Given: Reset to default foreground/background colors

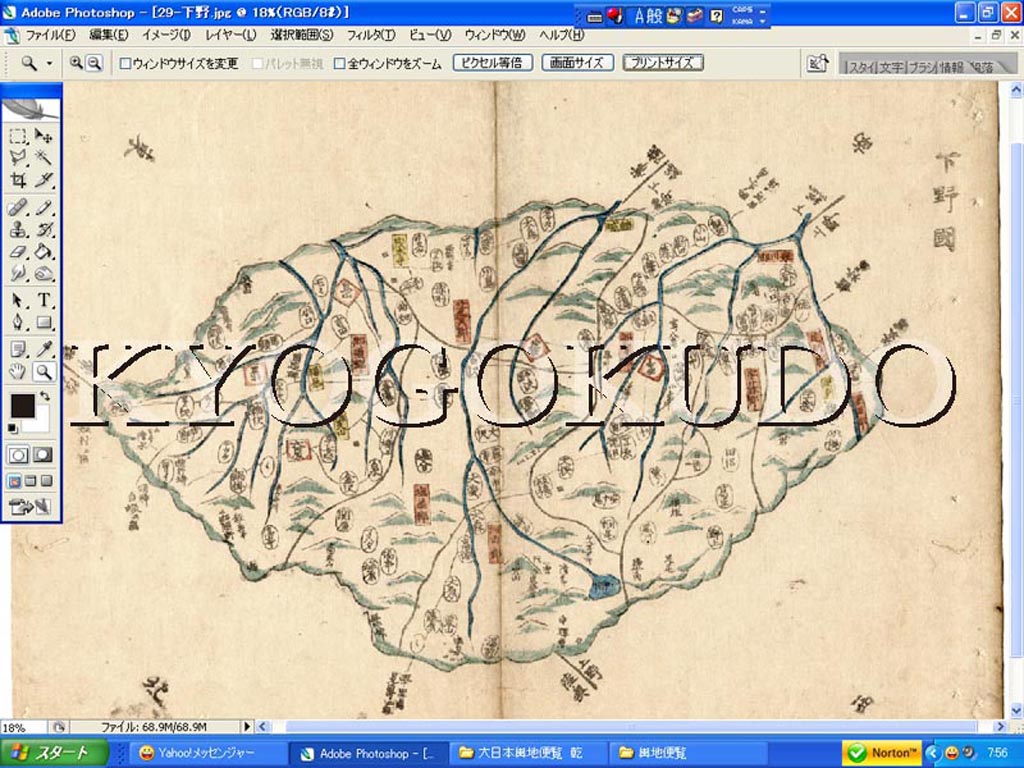Looking at the screenshot, I should [x=13, y=428].
